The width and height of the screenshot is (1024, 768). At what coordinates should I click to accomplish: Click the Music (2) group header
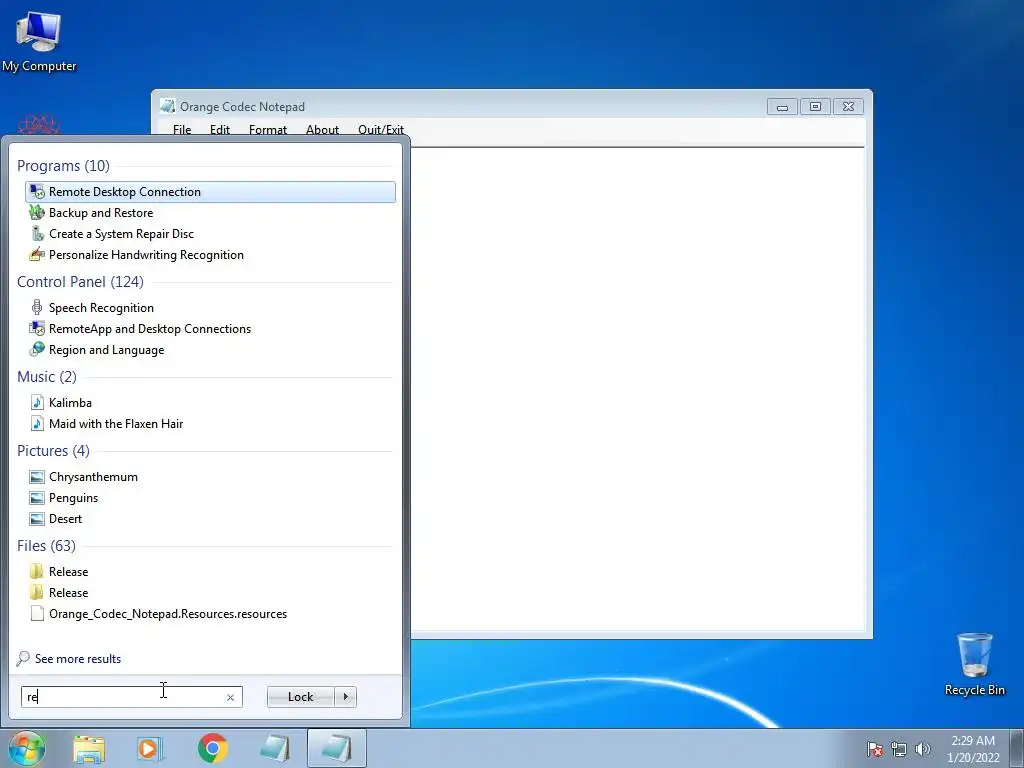(x=47, y=377)
